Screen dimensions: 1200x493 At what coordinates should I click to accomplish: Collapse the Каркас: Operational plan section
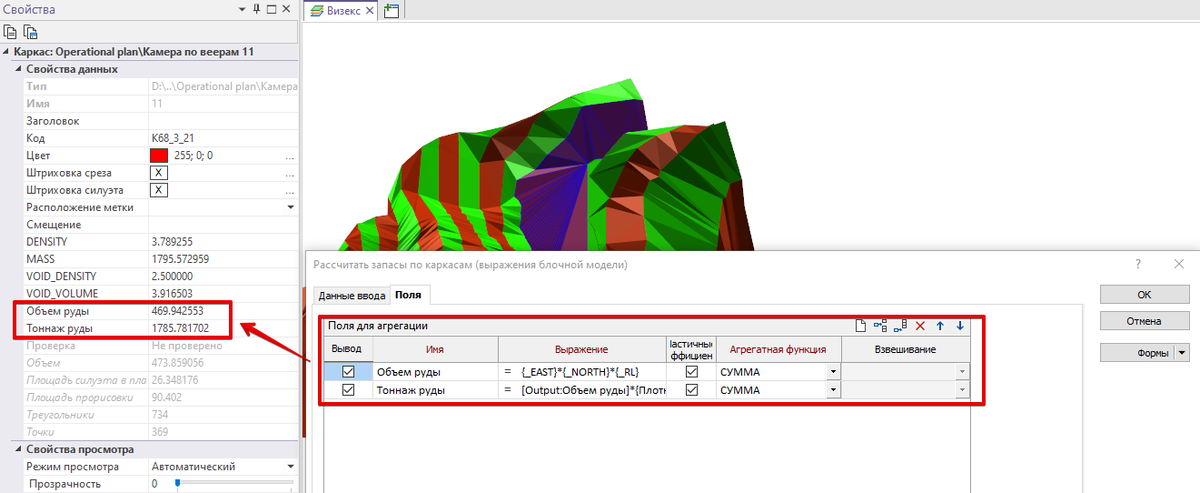click(x=7, y=51)
